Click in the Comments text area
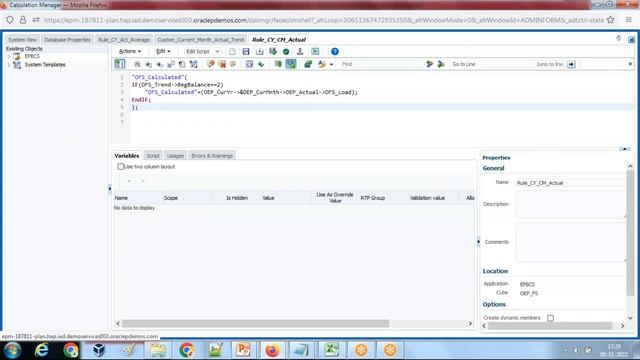The image size is (640, 360). click(570, 242)
